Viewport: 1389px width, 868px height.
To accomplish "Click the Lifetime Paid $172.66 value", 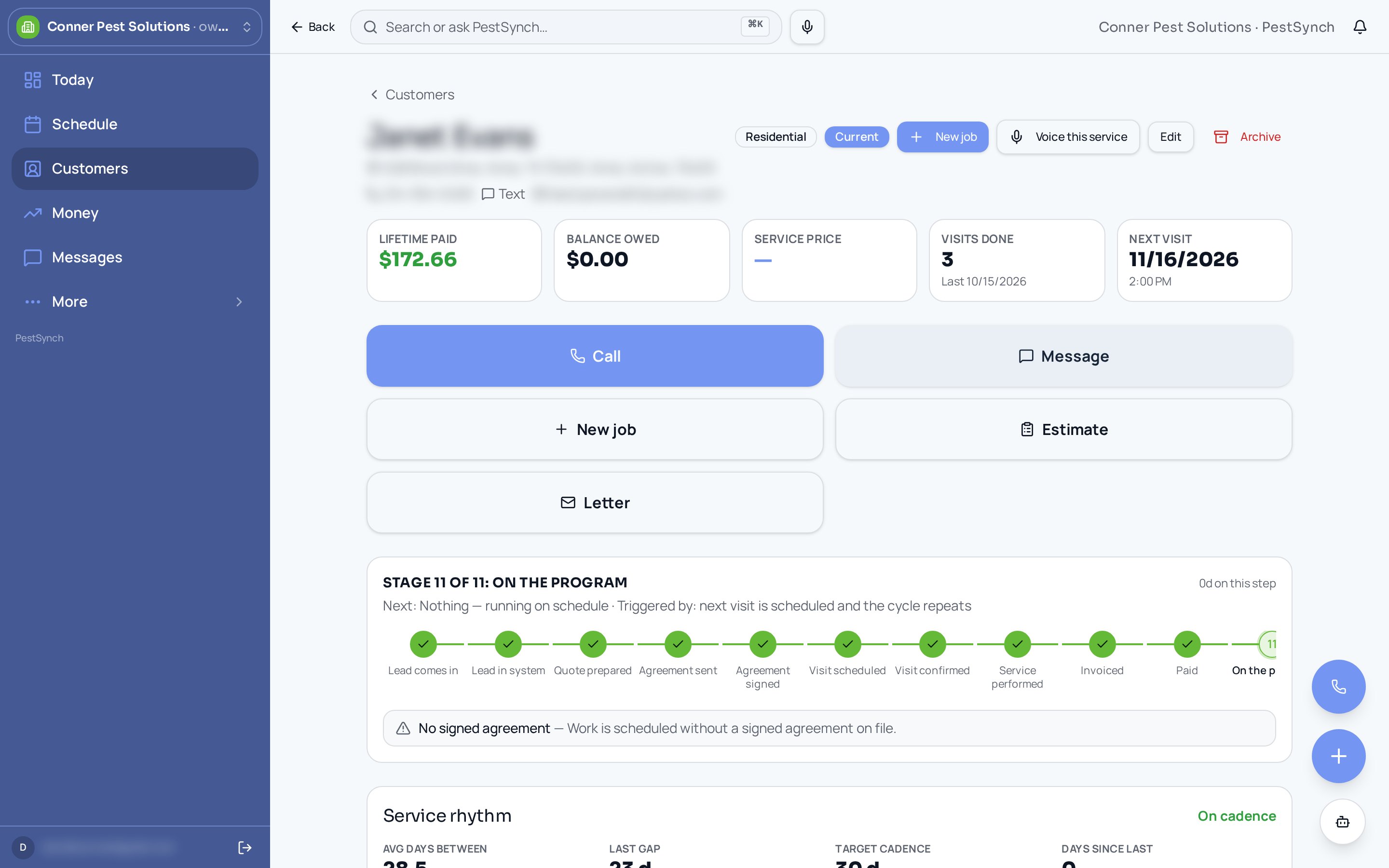I will coord(418,259).
